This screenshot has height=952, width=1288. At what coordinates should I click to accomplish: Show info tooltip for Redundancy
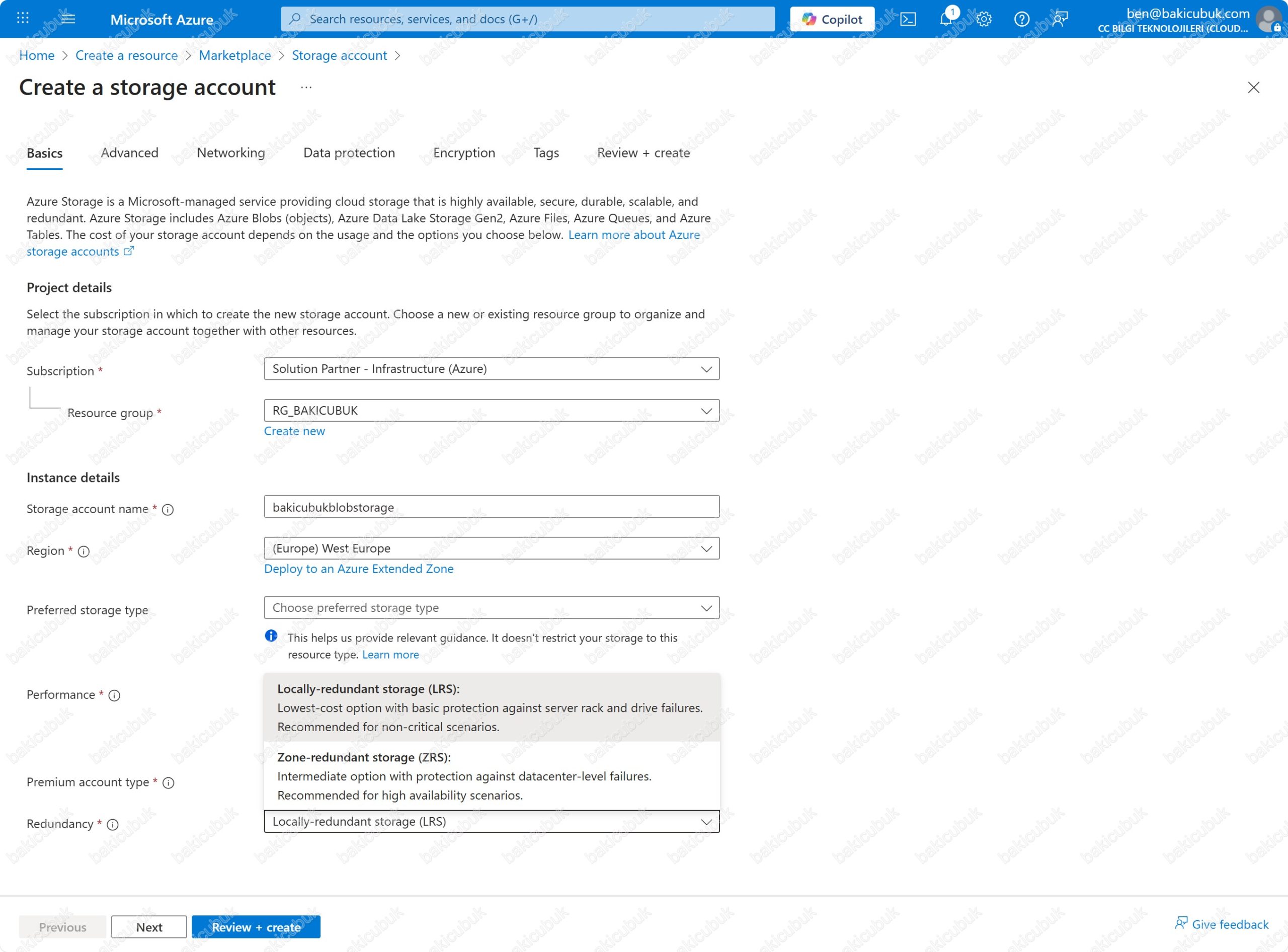tap(113, 825)
